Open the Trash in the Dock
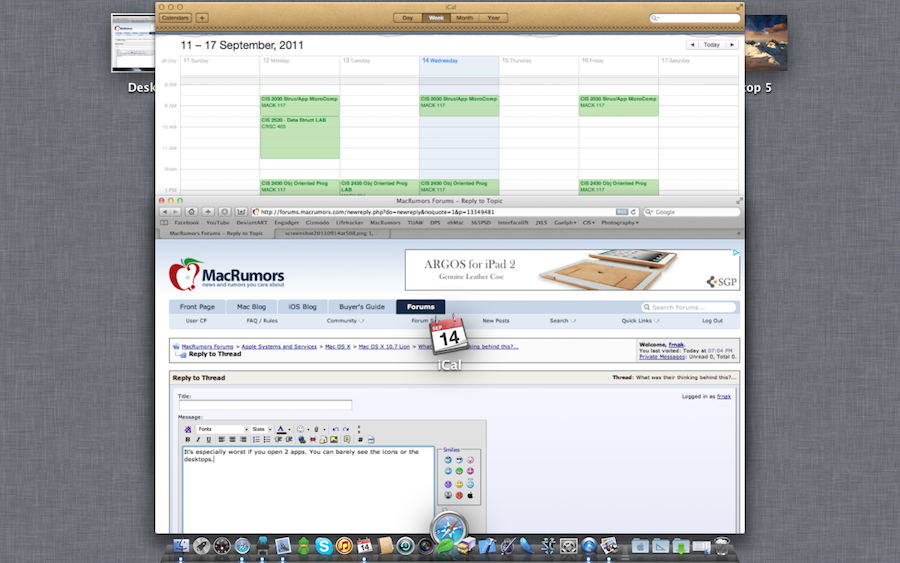The width and height of the screenshot is (900, 563). [722, 546]
